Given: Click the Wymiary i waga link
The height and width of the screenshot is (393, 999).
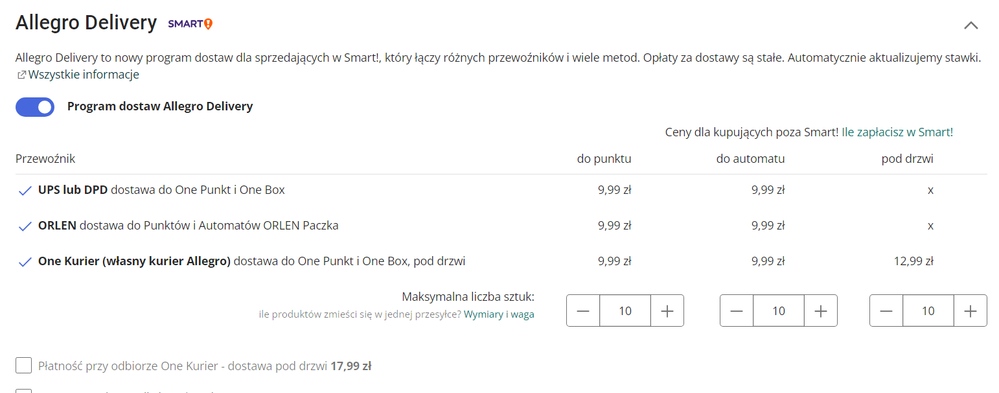Looking at the screenshot, I should (499, 314).
